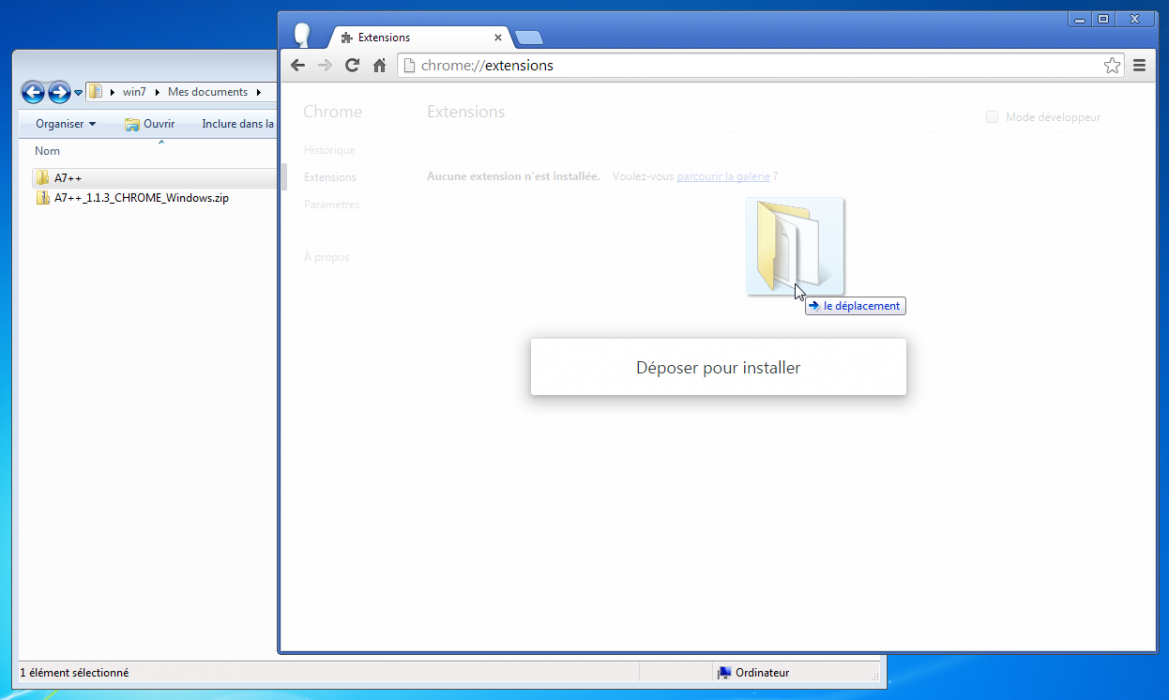Expand the recent locations arrow in Explorer
Screen dimensions: 1169x700
[78, 93]
